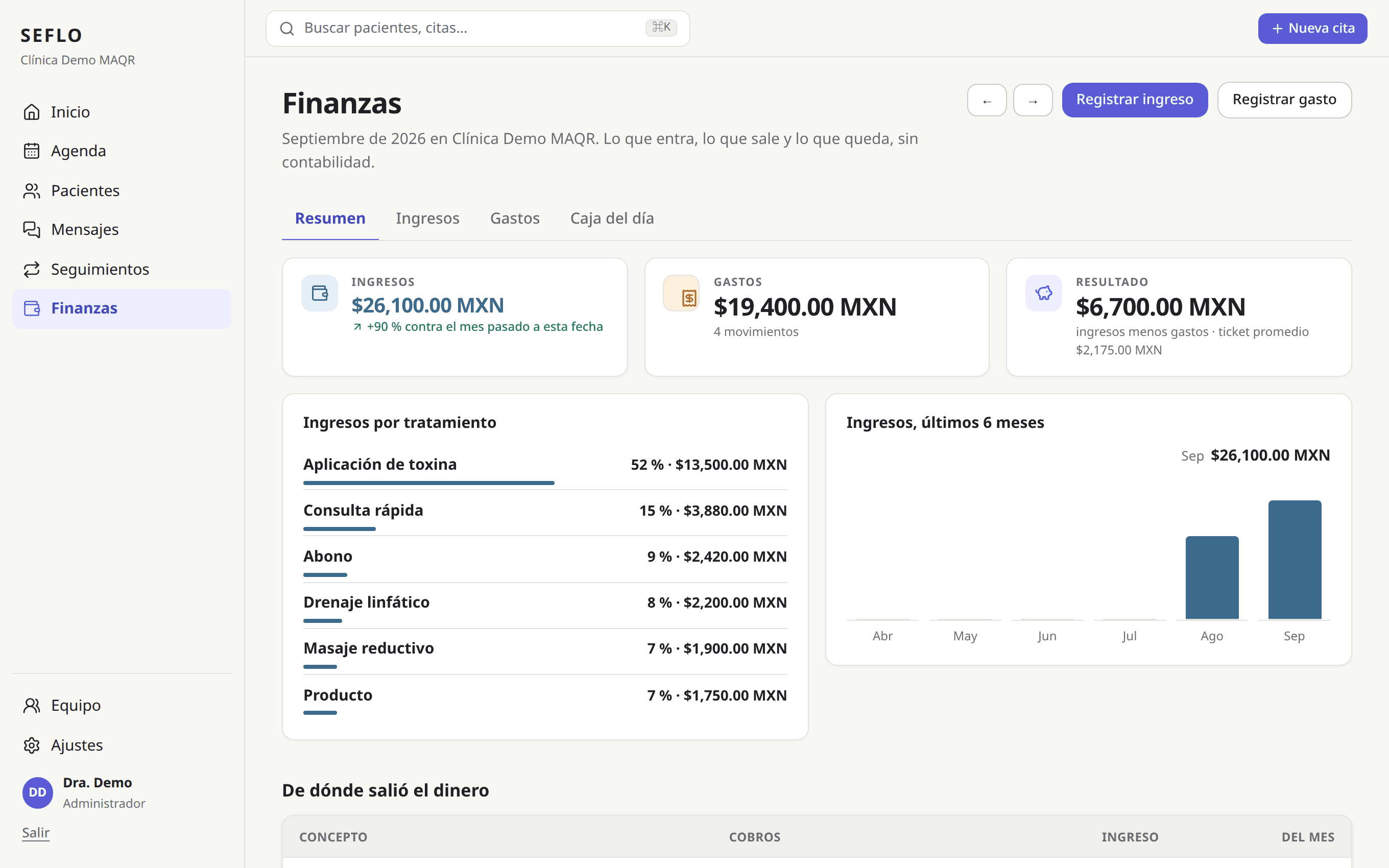Viewport: 1389px width, 868px height.
Task: Click the Inicio home icon
Action: (x=32, y=112)
